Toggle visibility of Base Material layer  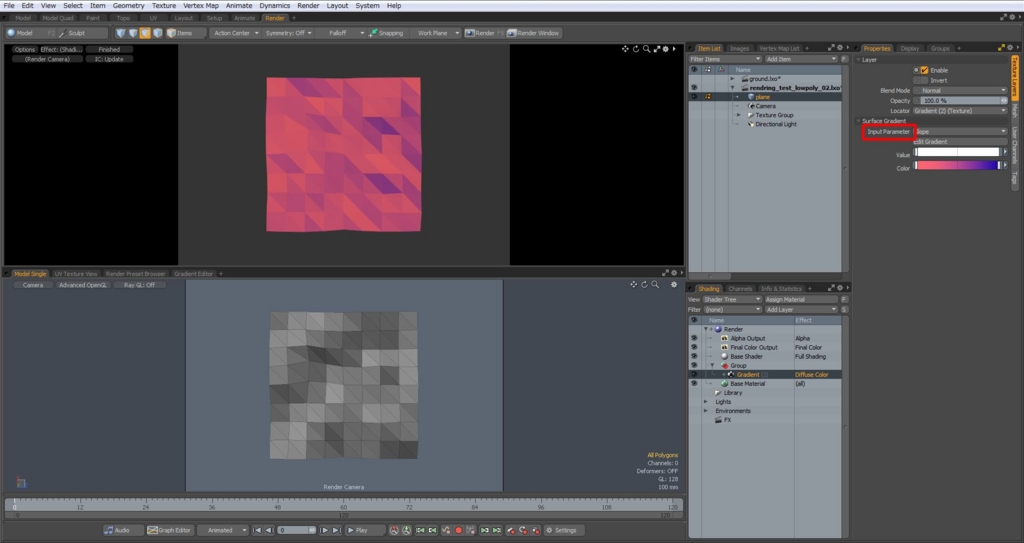tap(694, 384)
